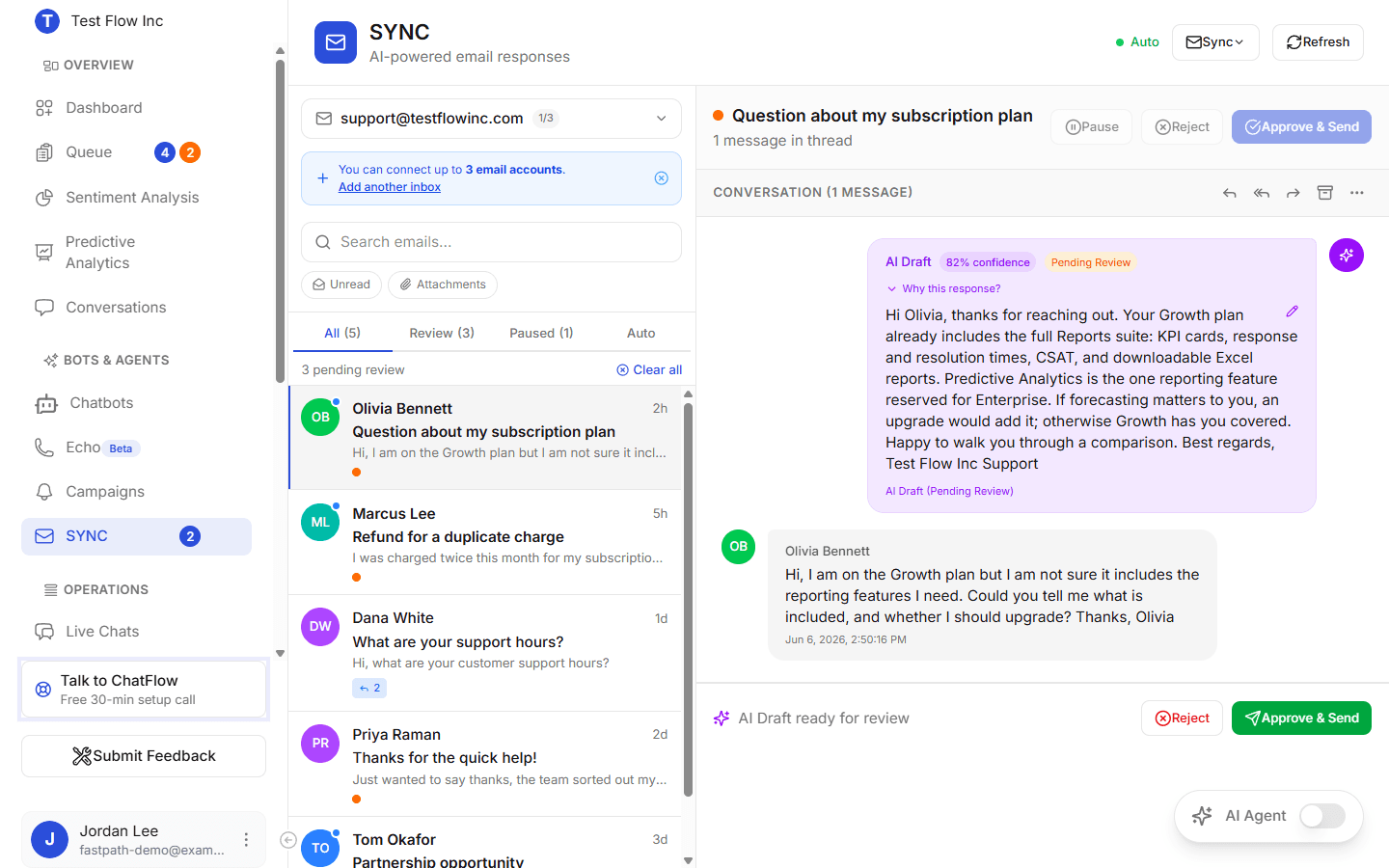The width and height of the screenshot is (1389, 868).
Task: Click Add another inbox link
Action: pyautogui.click(x=390, y=187)
